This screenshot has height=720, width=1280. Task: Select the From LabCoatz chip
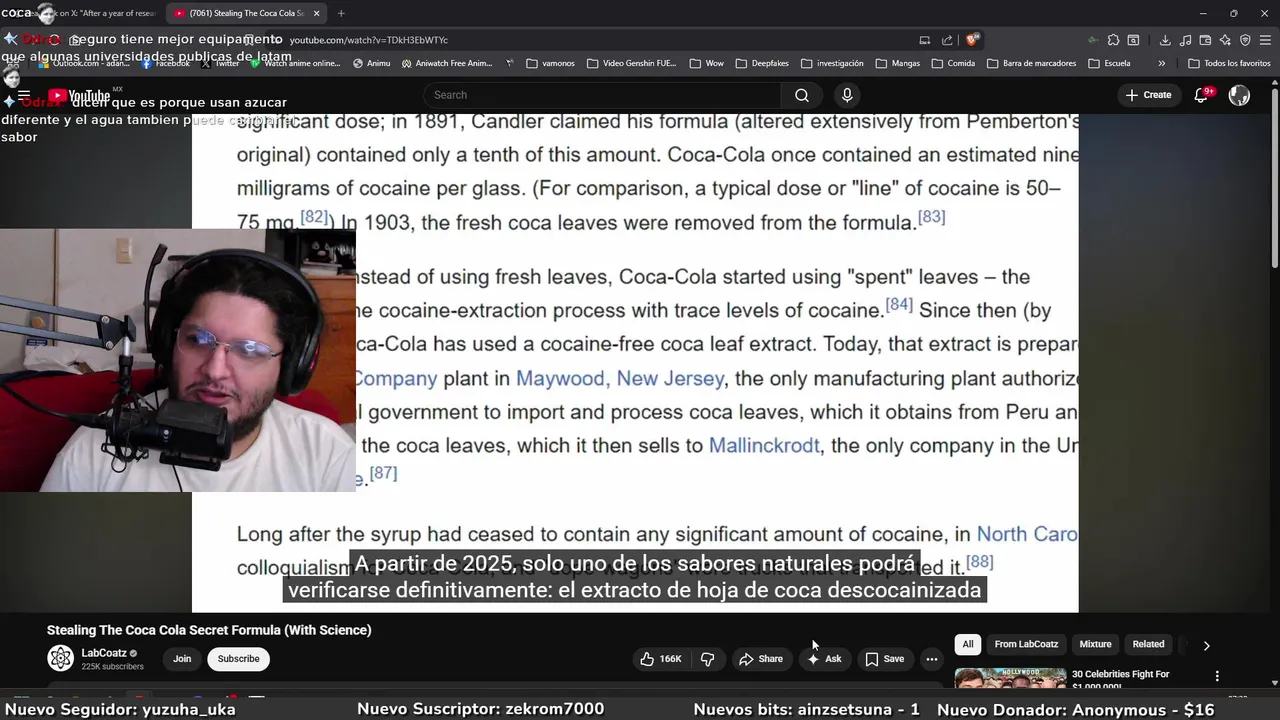[1026, 644]
